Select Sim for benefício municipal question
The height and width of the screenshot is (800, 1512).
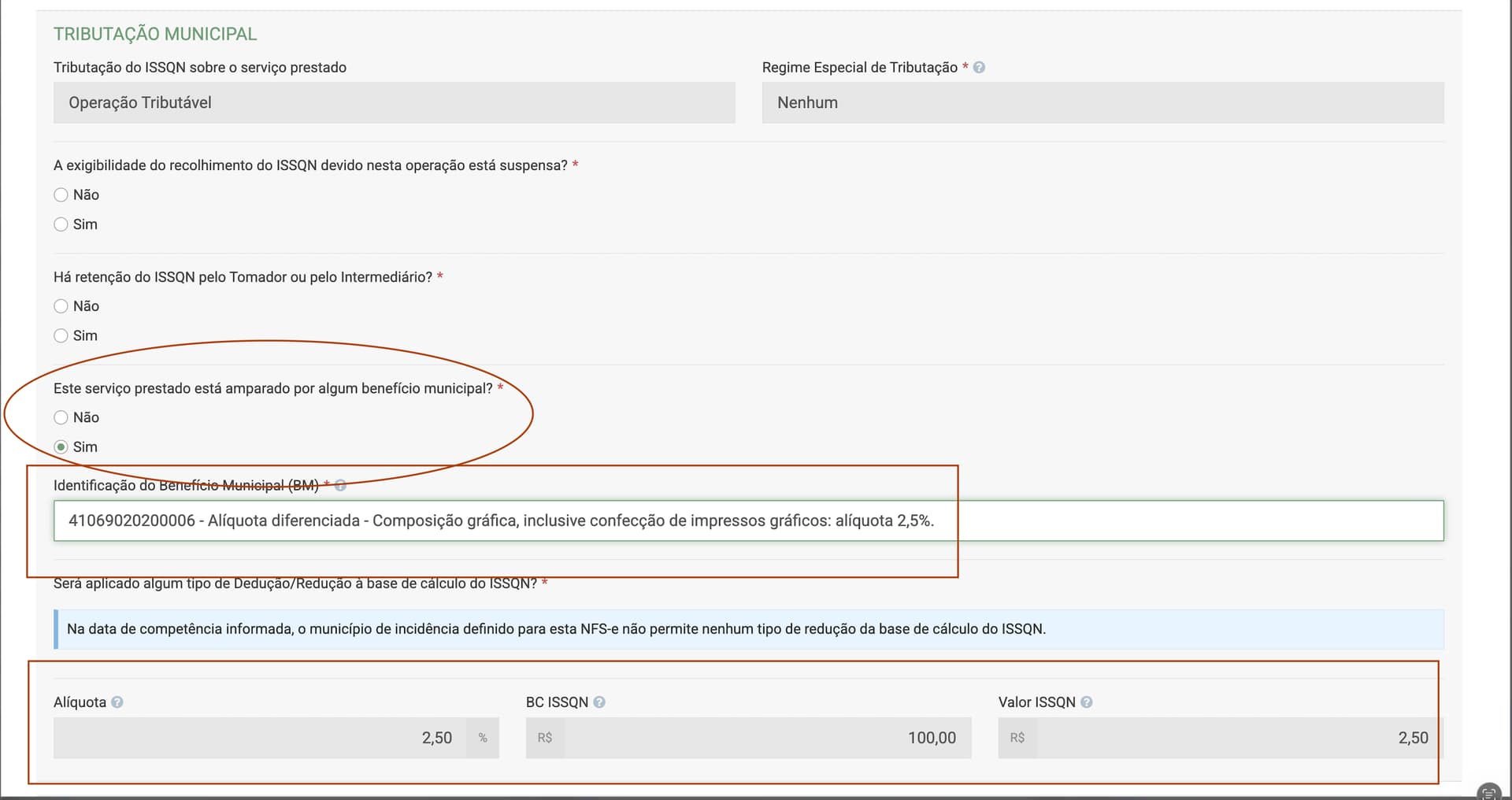click(61, 447)
